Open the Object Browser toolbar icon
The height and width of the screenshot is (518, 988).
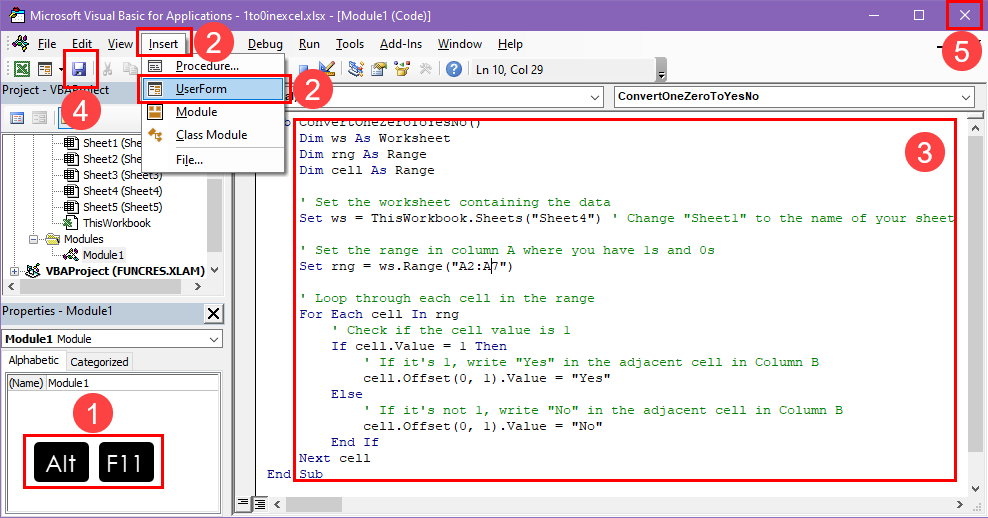[x=402, y=69]
